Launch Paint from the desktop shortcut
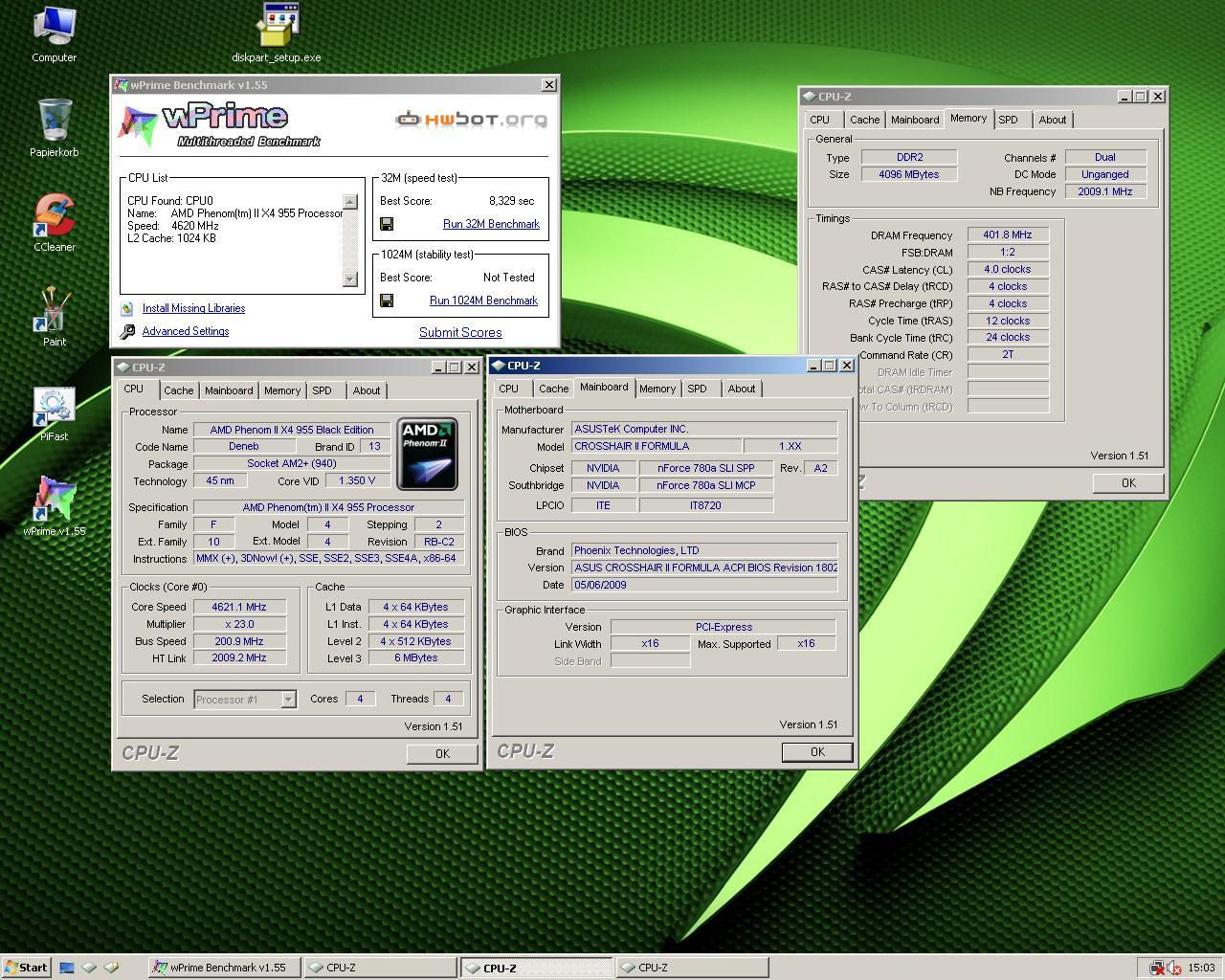1225x980 pixels. pos(54,318)
